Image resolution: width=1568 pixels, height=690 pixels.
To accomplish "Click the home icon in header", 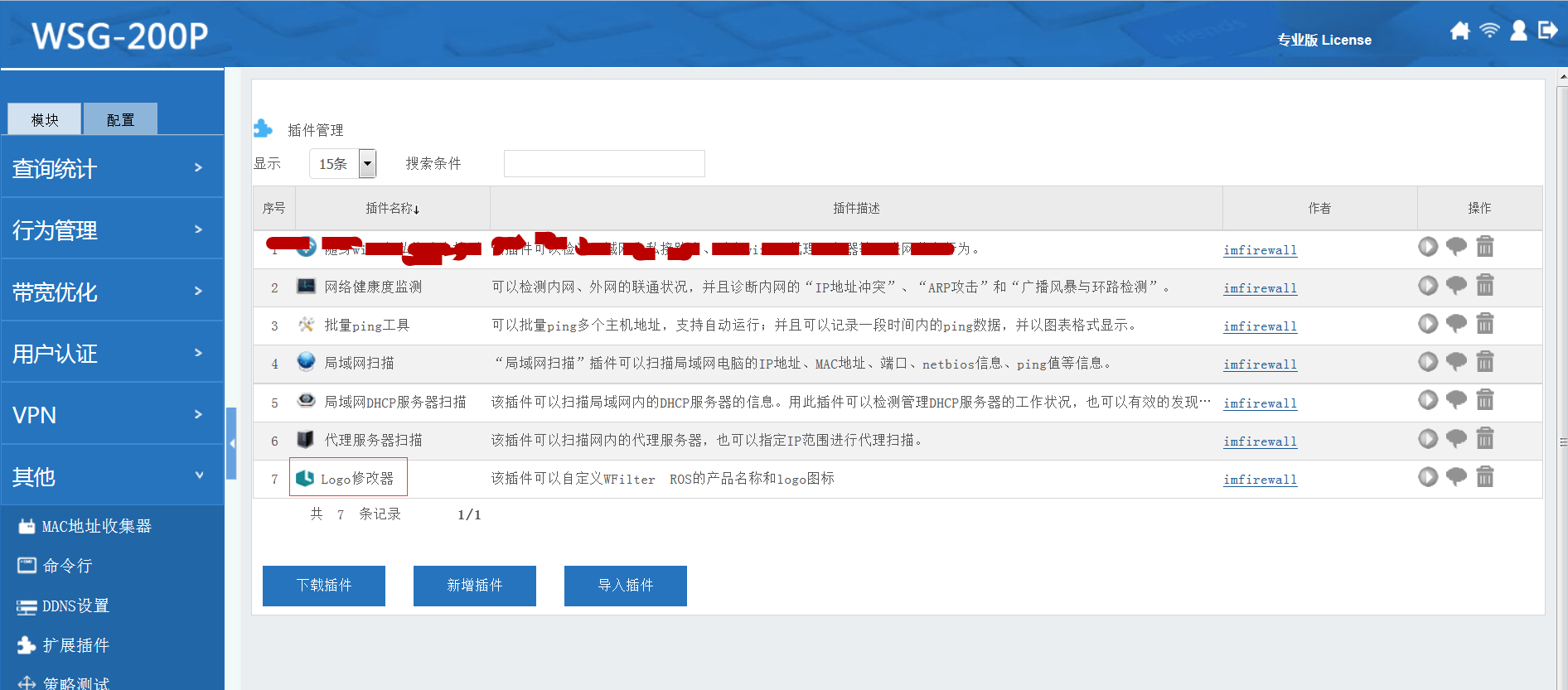I will [1459, 31].
